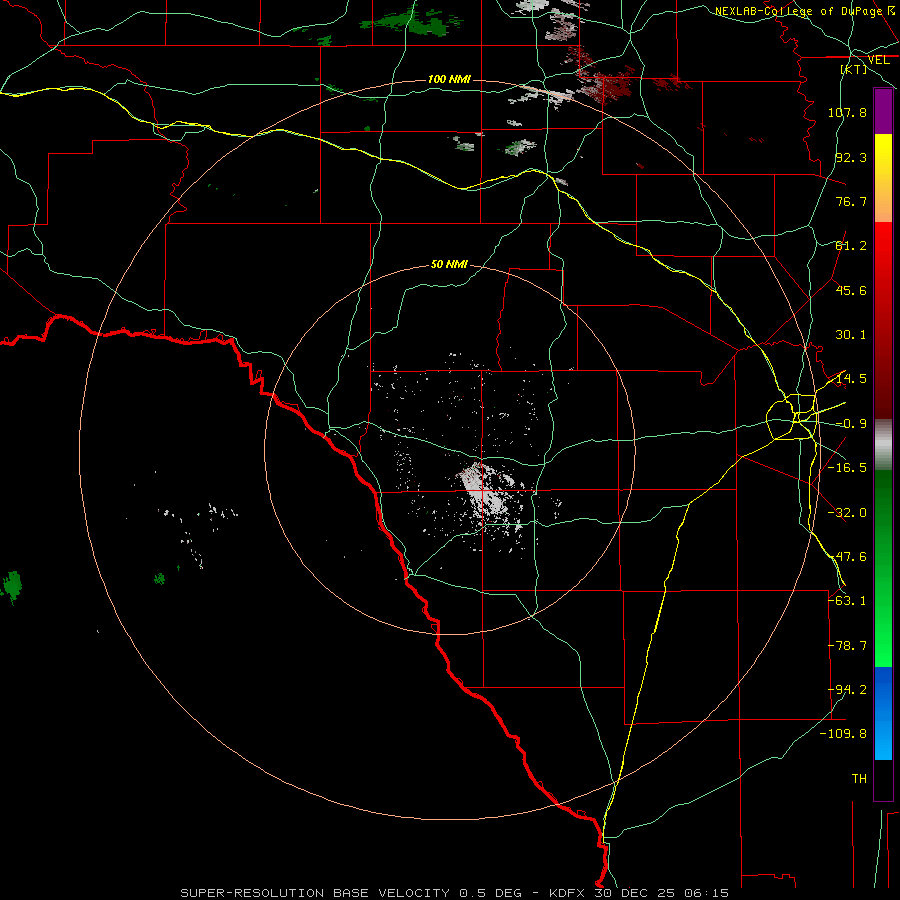This screenshot has height=900, width=900.
Task: Click the -32.0 legend value
Action: (x=847, y=513)
